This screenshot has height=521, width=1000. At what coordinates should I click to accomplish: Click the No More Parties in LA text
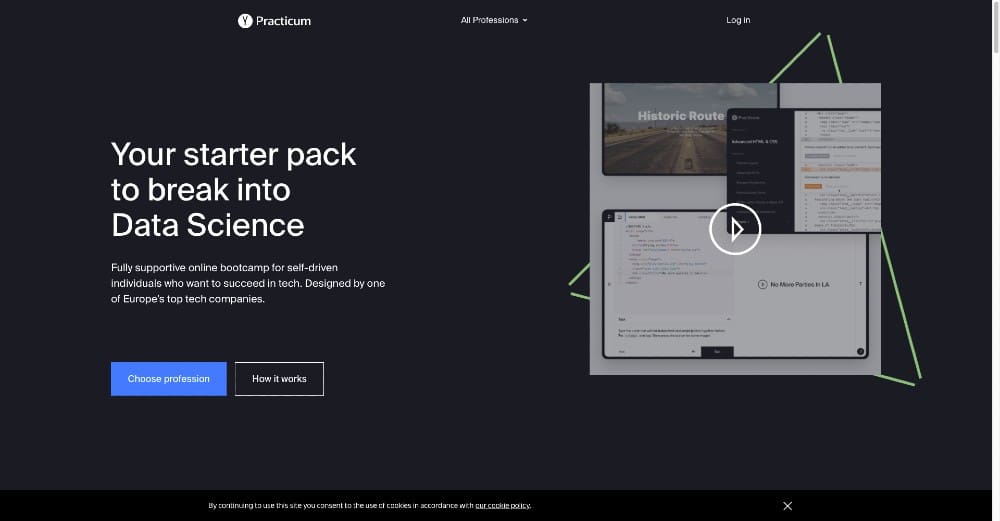point(800,285)
